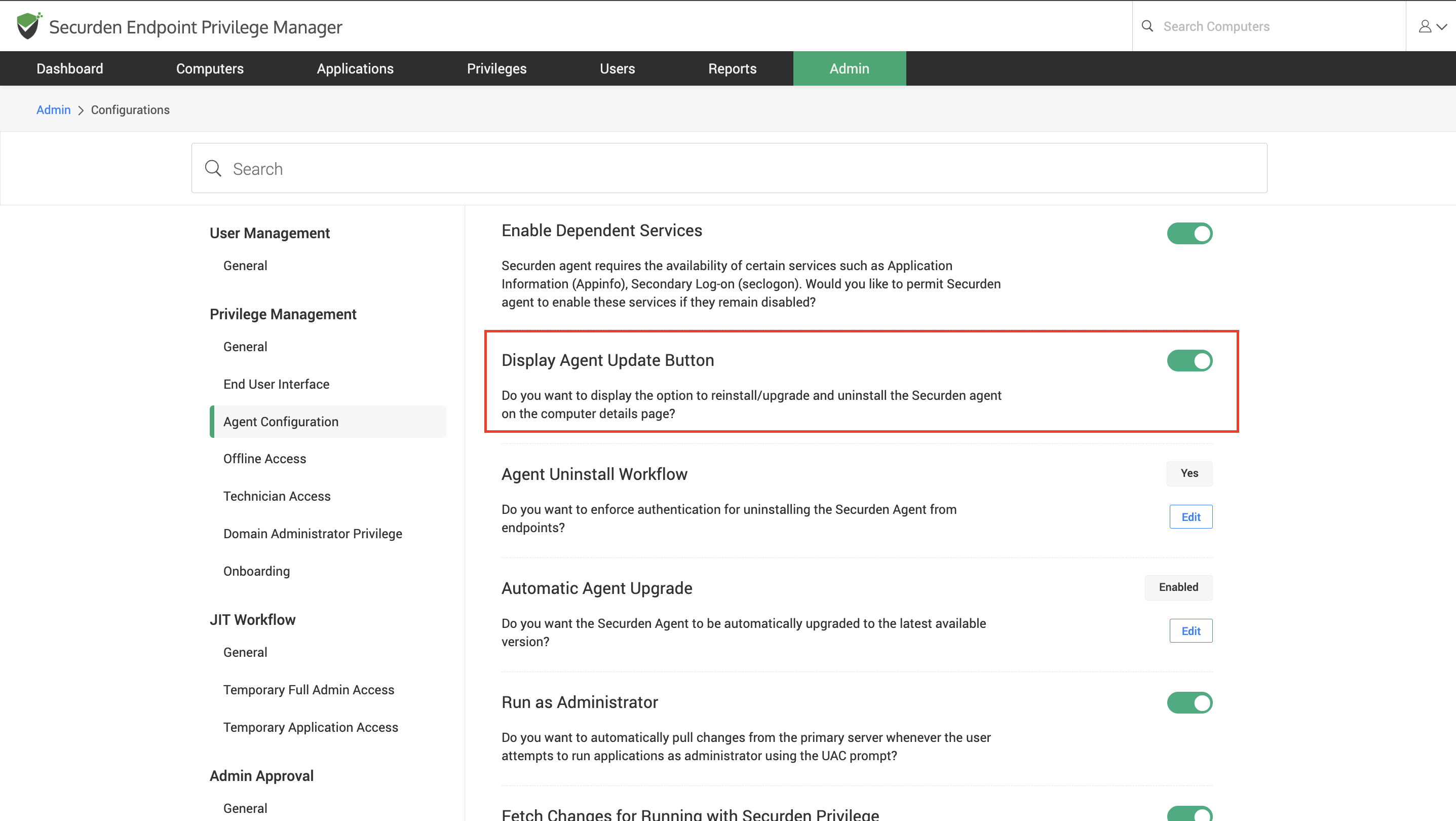Click the Enabled status for Automatic Upgrade
The height and width of the screenshot is (821, 1456).
[1178, 587]
